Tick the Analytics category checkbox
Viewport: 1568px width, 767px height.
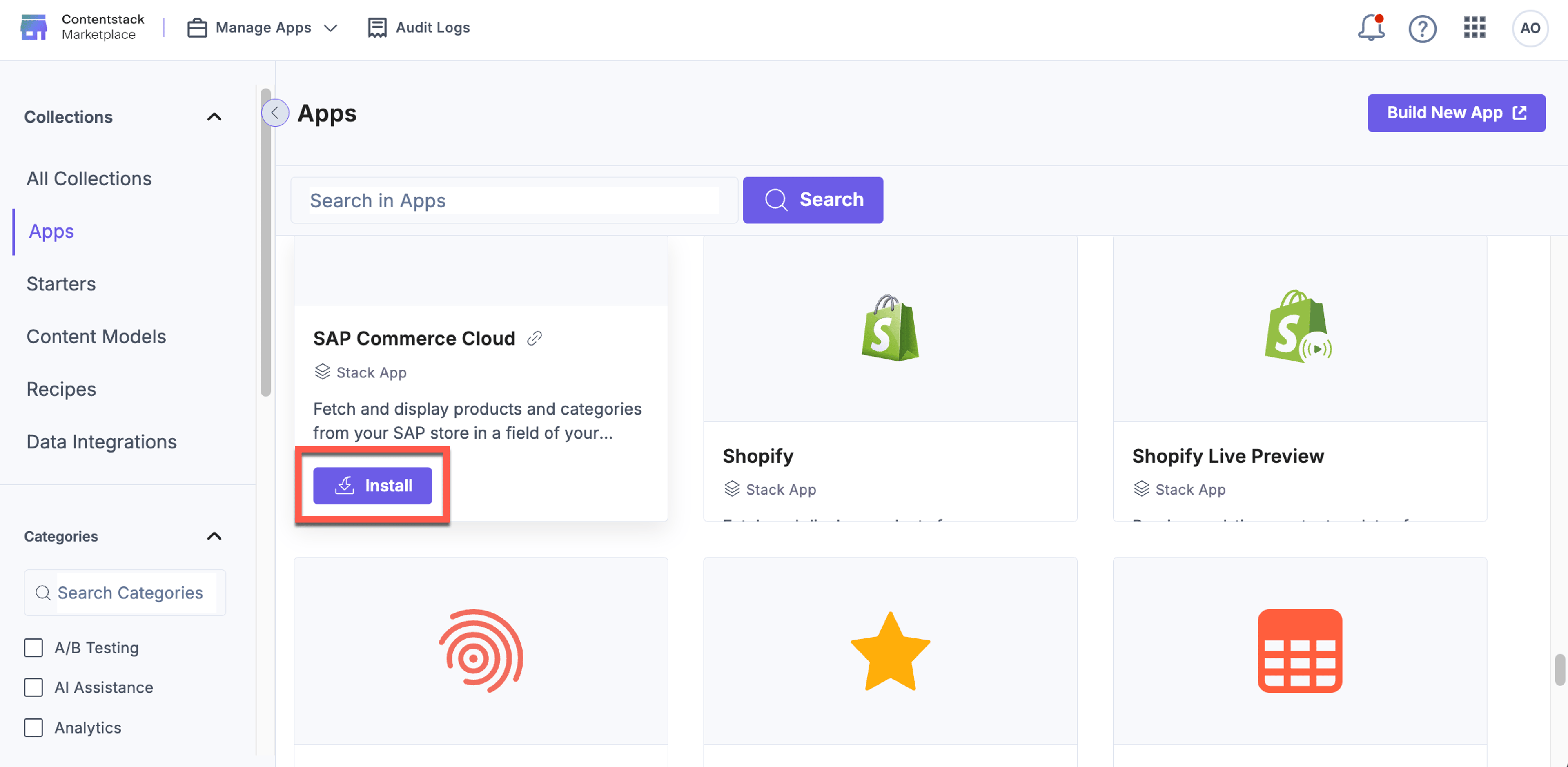coord(33,727)
